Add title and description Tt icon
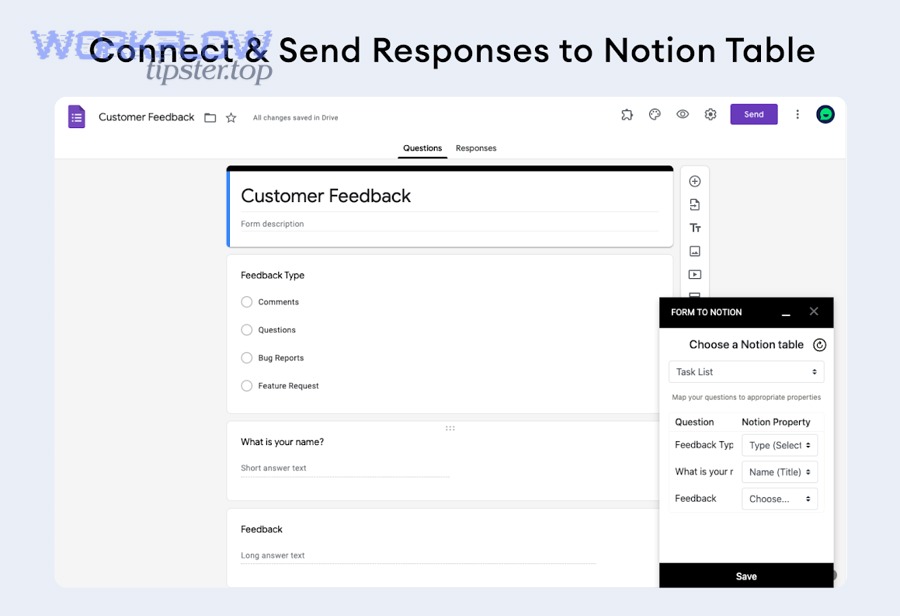The height and width of the screenshot is (616, 900). pos(695,228)
